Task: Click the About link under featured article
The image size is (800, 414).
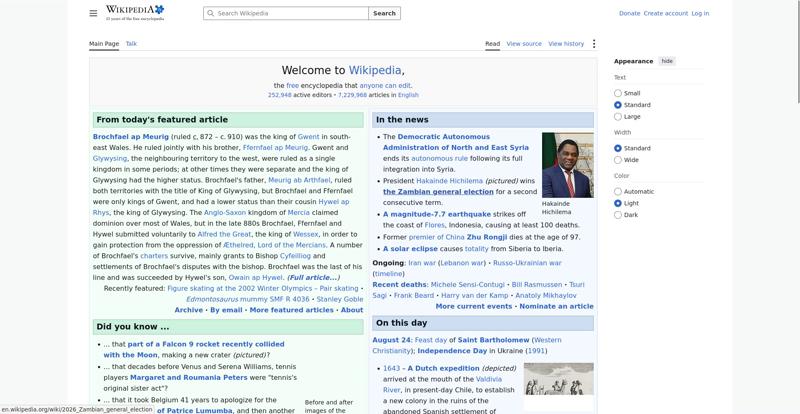Action: (352, 310)
